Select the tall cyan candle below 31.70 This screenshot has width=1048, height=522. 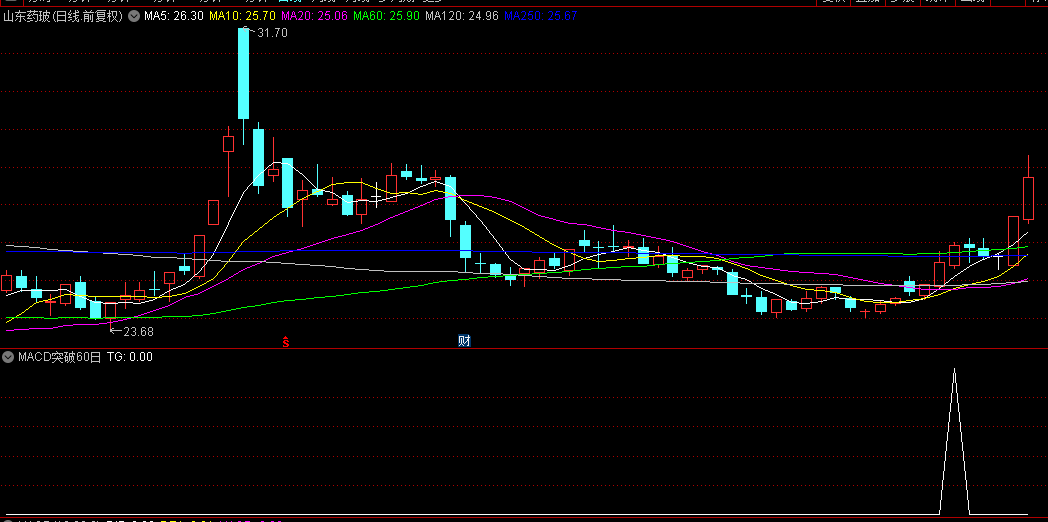(243, 74)
